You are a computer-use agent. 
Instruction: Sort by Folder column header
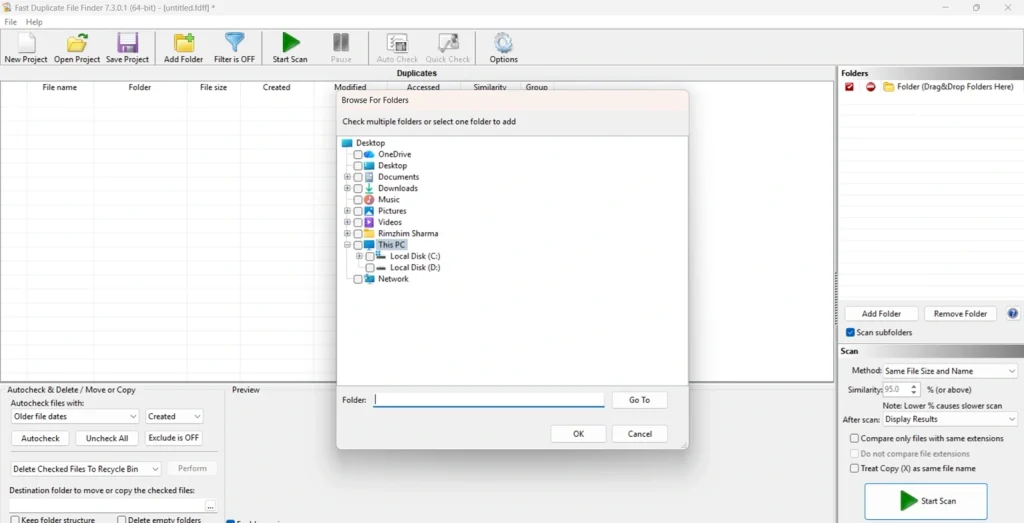140,87
